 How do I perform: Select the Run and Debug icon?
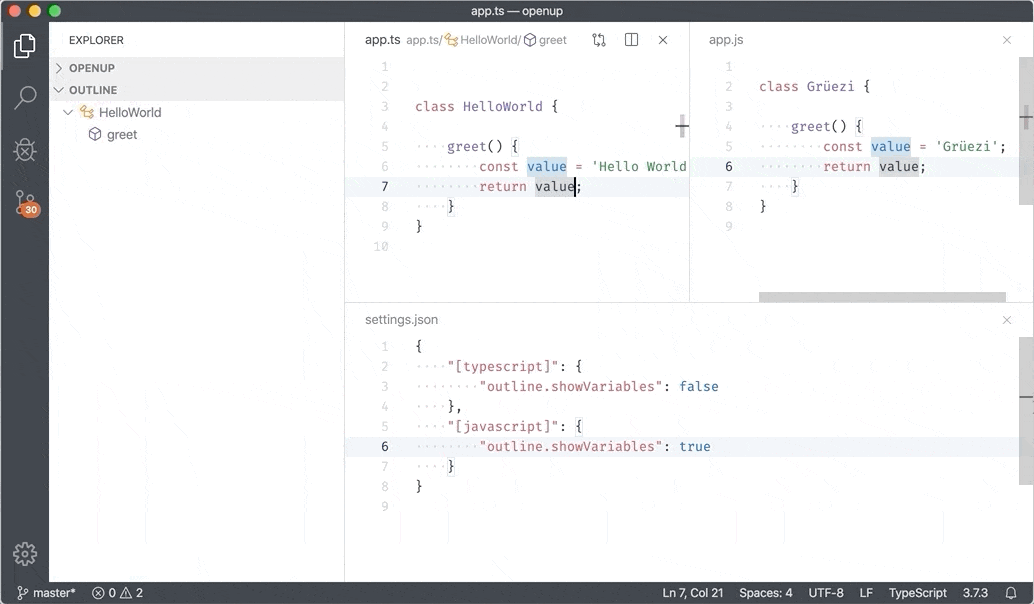pos(25,150)
